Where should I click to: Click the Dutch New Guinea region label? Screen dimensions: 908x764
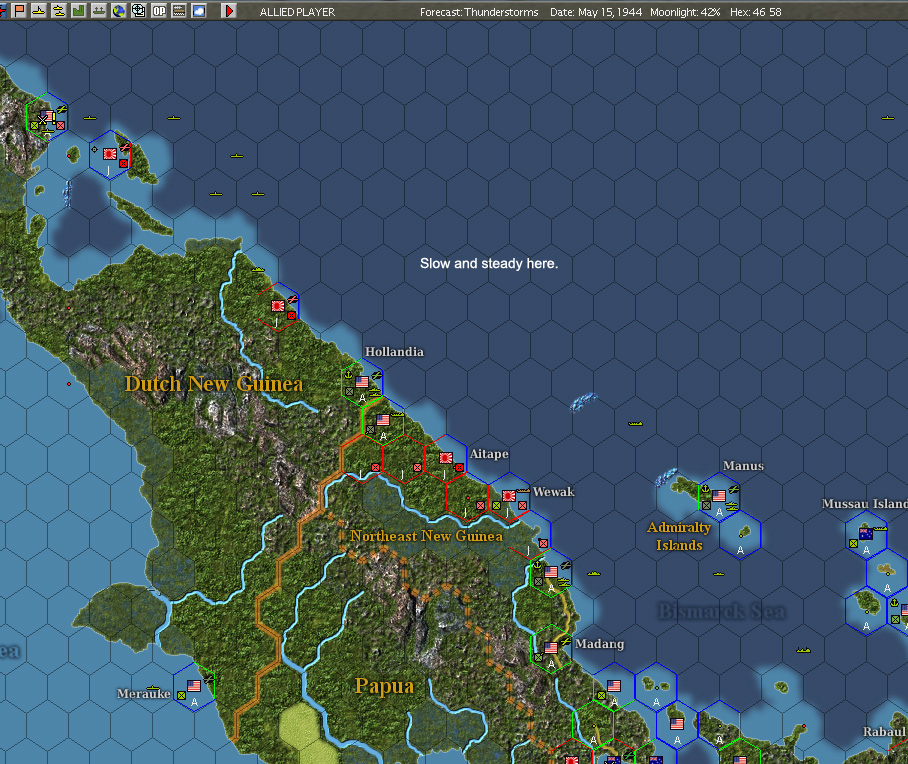point(214,384)
